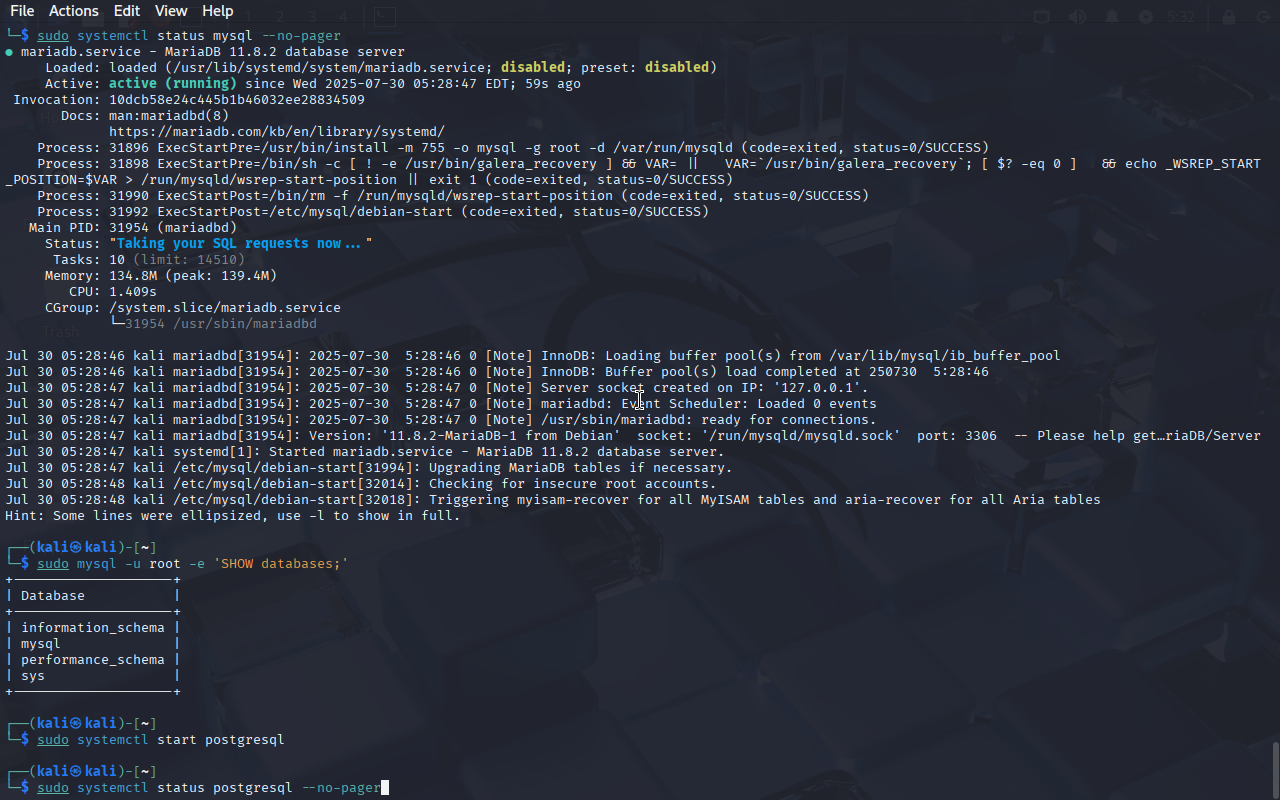The image size is (1280, 800).
Task: Open the Actions menu
Action: coord(74,11)
